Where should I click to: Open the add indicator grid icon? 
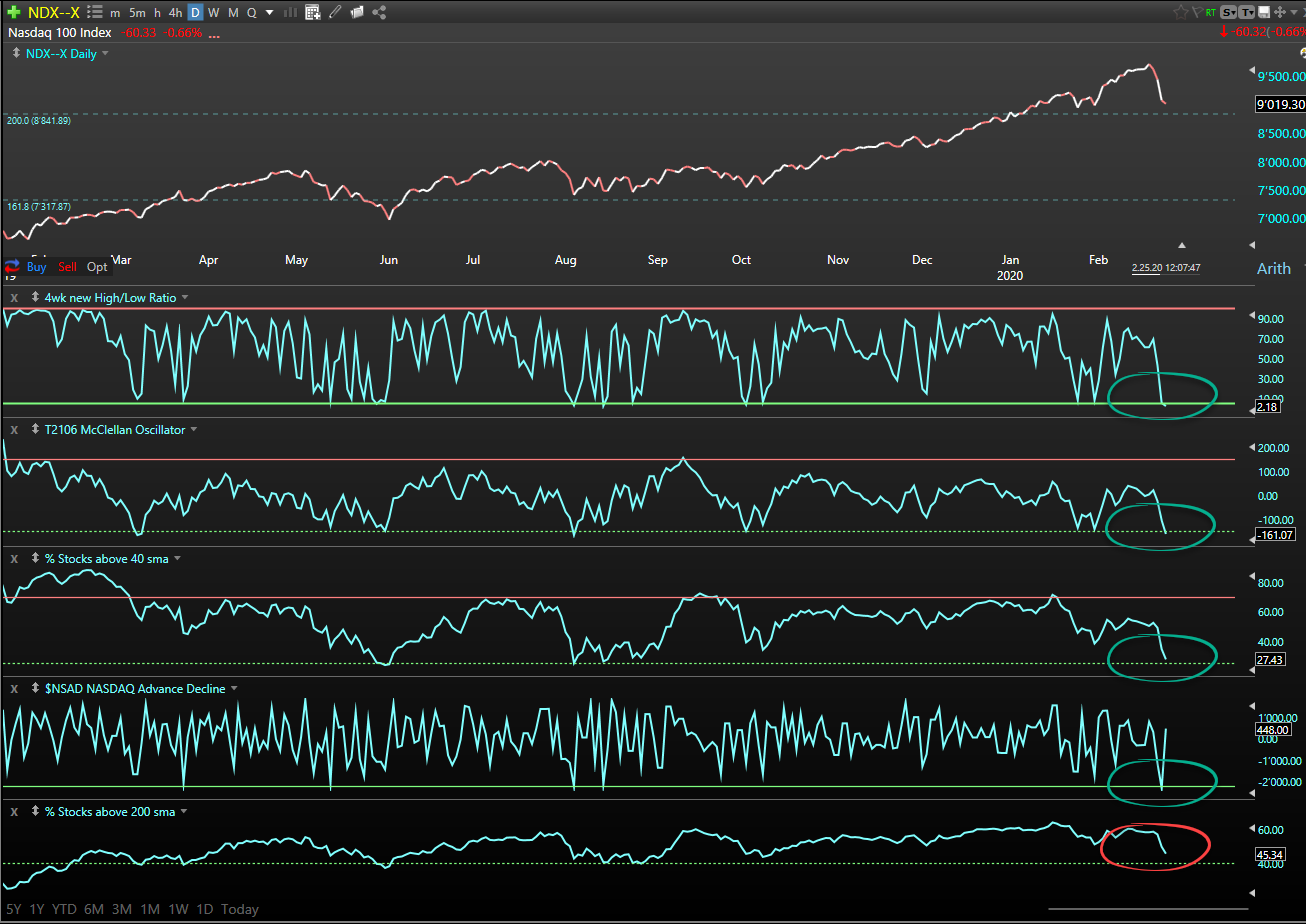[313, 13]
